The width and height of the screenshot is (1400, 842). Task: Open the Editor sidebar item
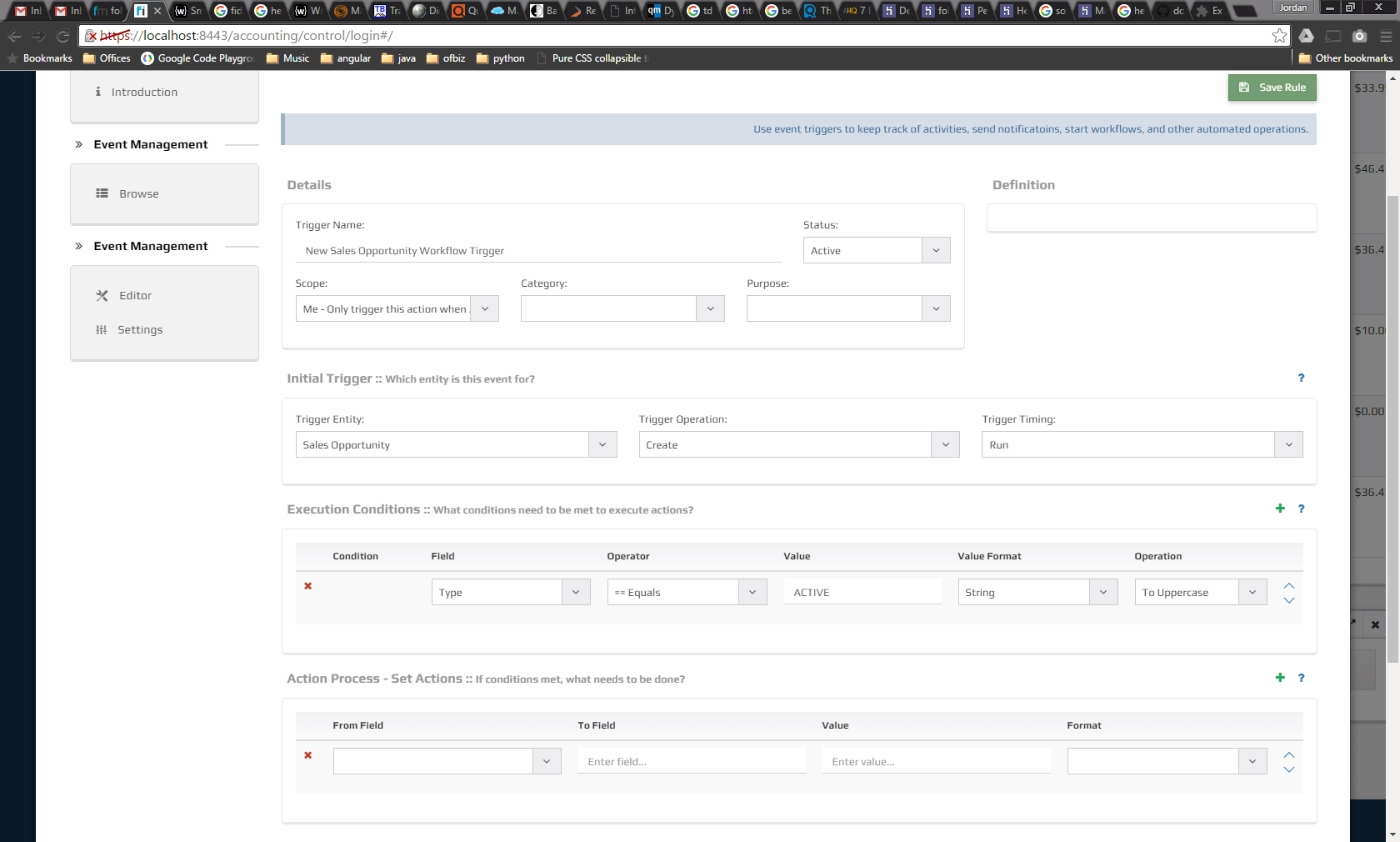[135, 295]
